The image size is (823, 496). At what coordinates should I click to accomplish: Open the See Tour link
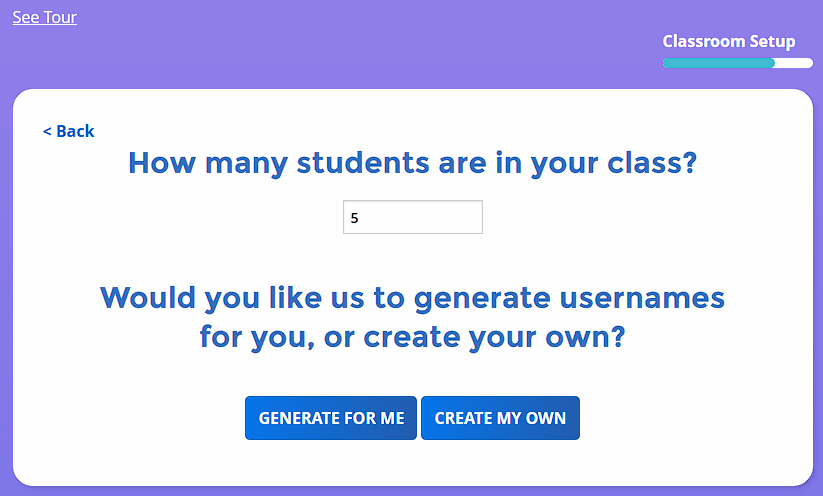pos(45,17)
